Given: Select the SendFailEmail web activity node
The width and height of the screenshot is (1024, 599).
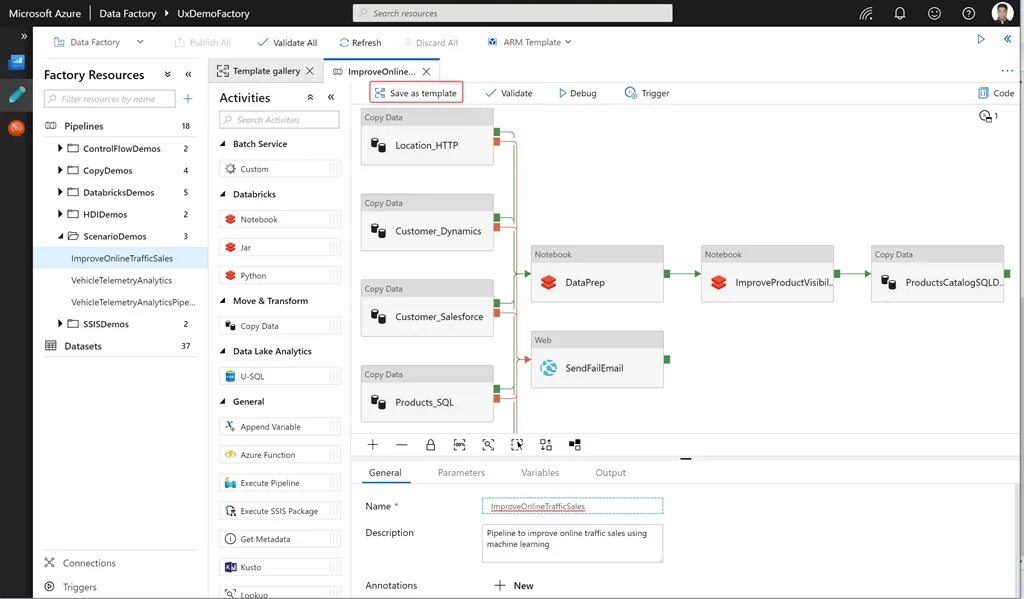Looking at the screenshot, I should pos(597,360).
